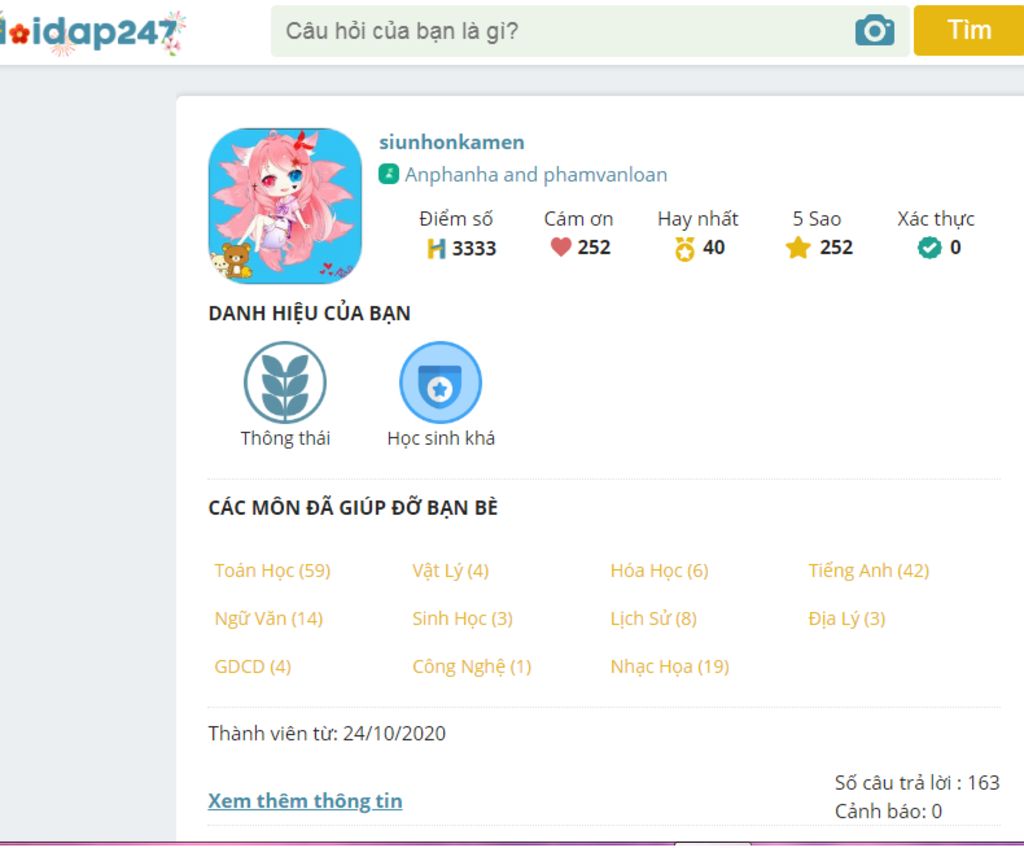Select the Học sinh khá badge icon
The height and width of the screenshot is (848, 1024).
tap(440, 383)
